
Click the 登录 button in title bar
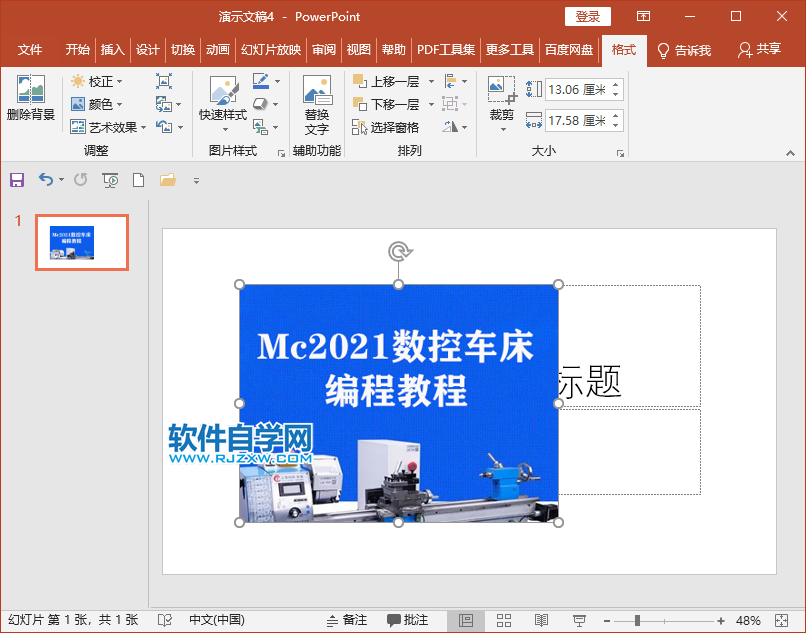[587, 16]
